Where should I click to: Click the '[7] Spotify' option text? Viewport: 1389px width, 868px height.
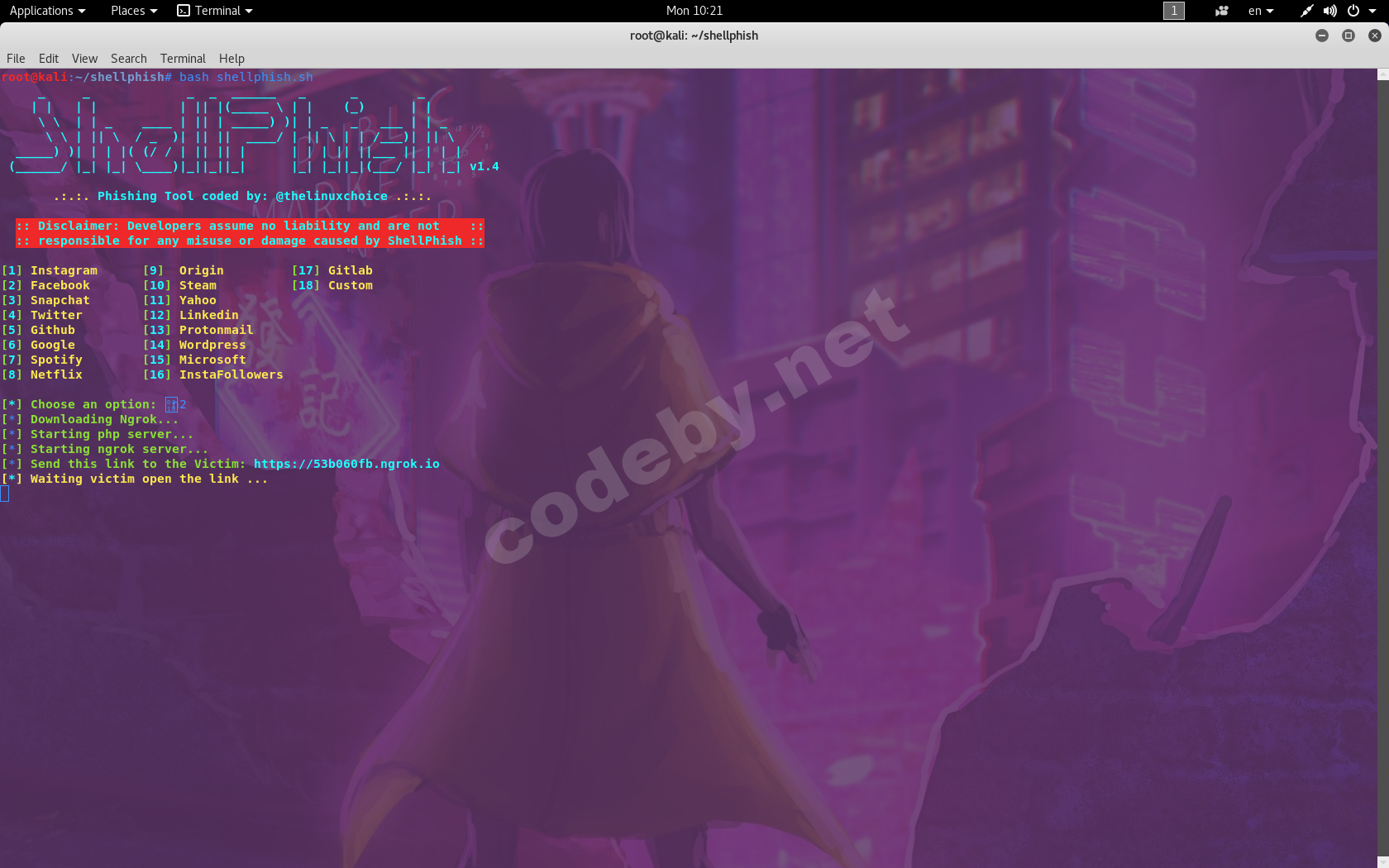(x=42, y=360)
